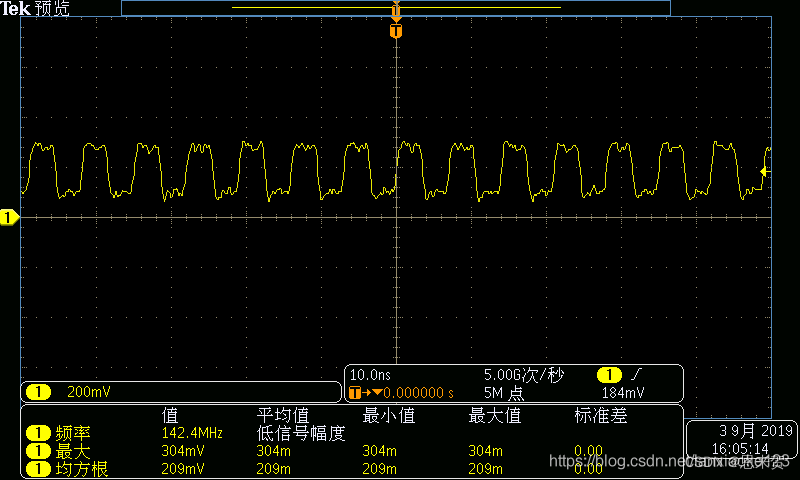Click the 209mV RMS value
This screenshot has height=480, width=800.
pos(183,469)
